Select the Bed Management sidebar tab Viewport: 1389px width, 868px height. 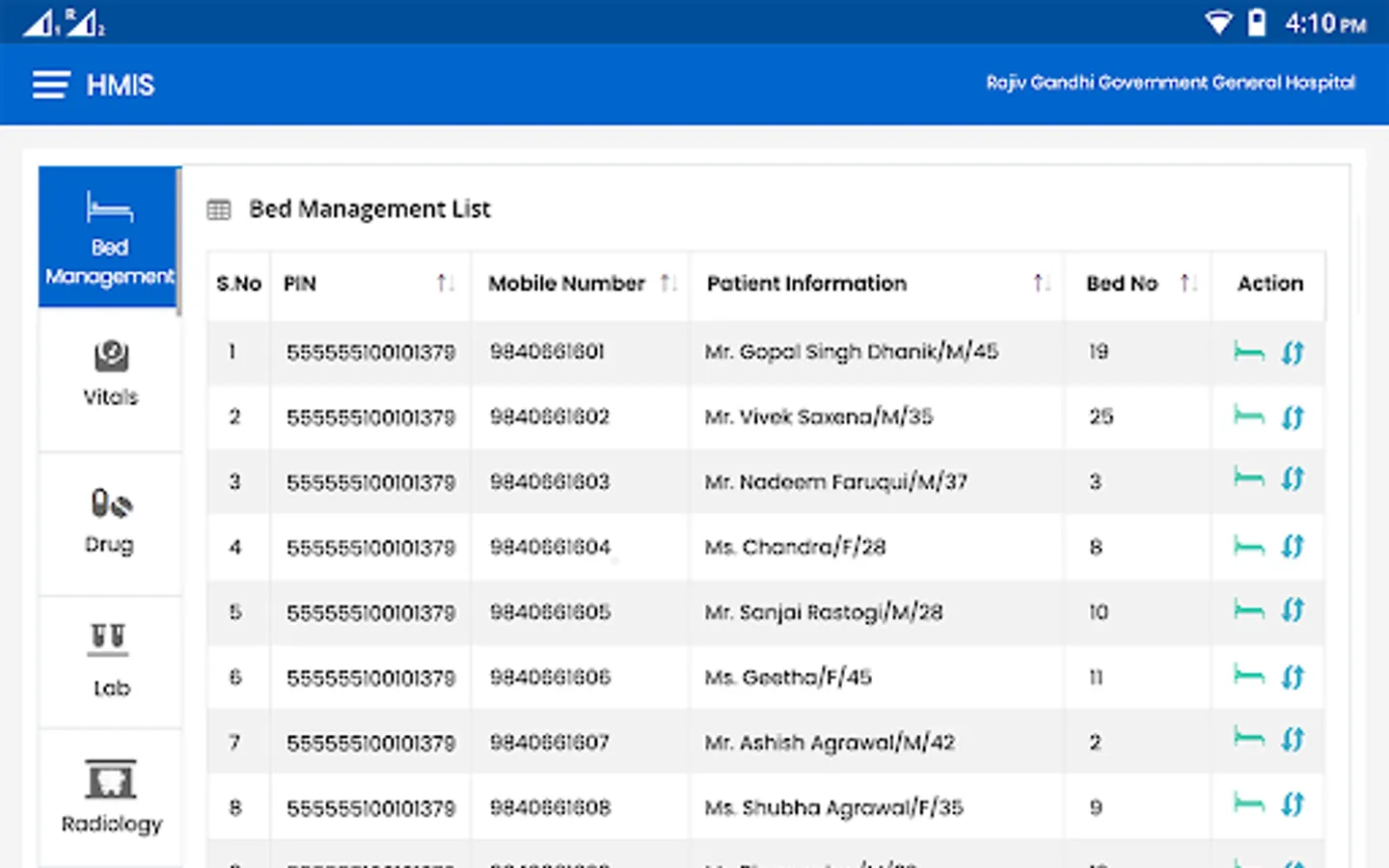(x=110, y=238)
